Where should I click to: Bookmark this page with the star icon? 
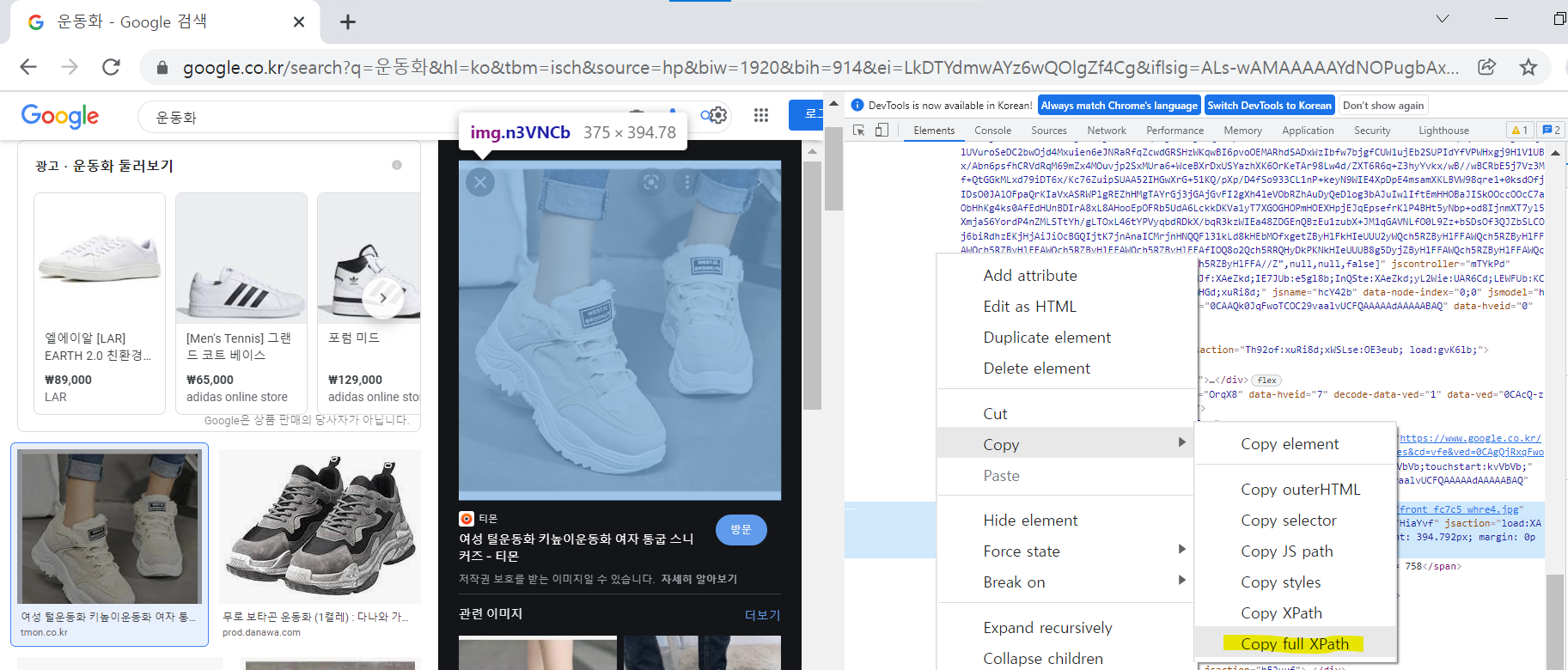click(x=1528, y=67)
